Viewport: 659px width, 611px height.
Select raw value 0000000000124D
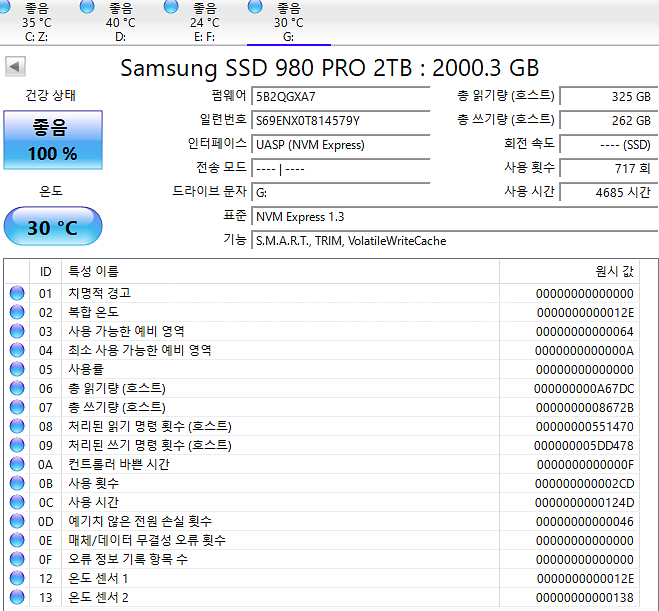585,503
